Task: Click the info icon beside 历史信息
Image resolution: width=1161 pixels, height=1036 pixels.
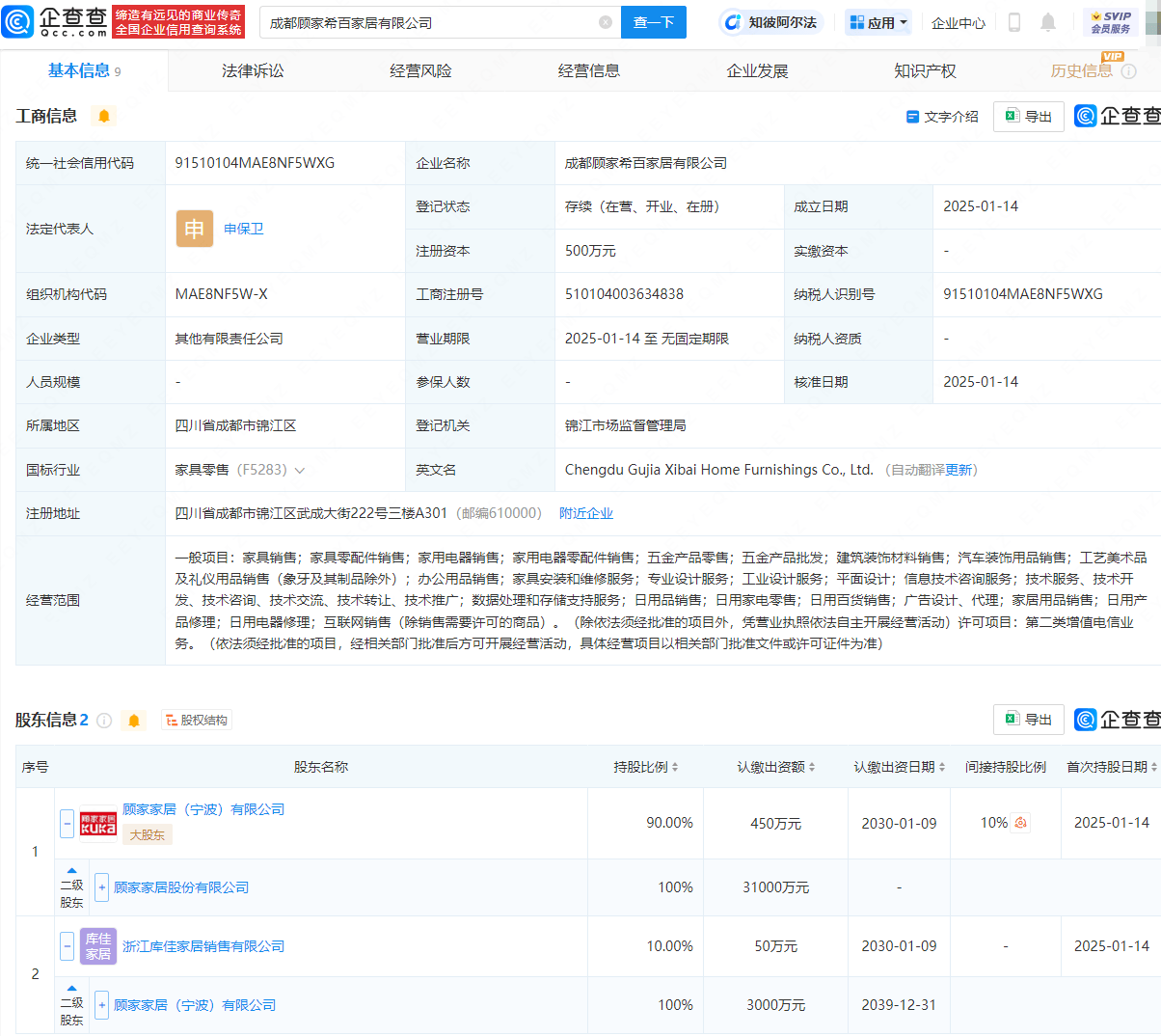Action: pyautogui.click(x=1129, y=71)
